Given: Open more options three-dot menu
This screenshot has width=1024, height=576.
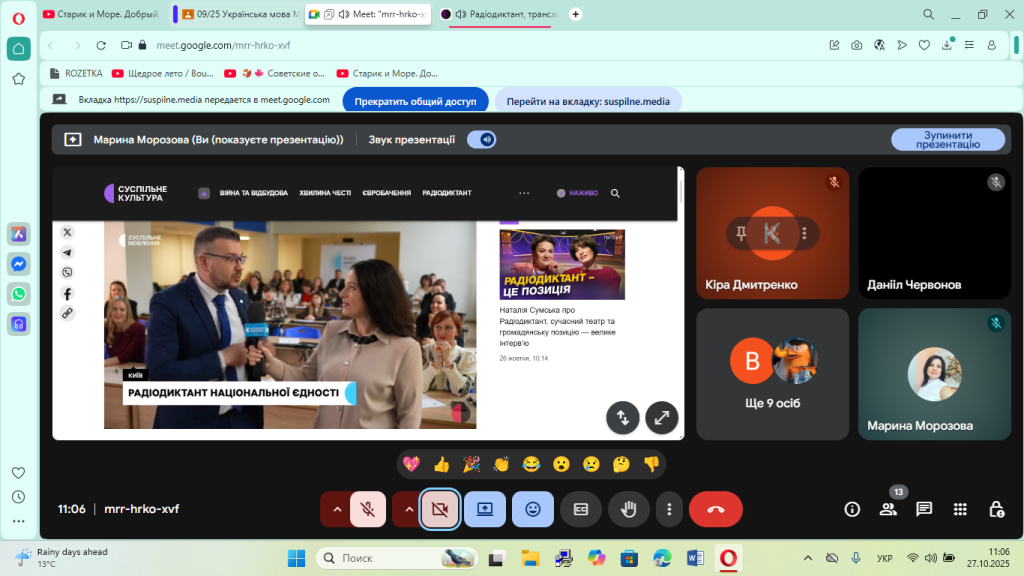Looking at the screenshot, I should tap(669, 509).
